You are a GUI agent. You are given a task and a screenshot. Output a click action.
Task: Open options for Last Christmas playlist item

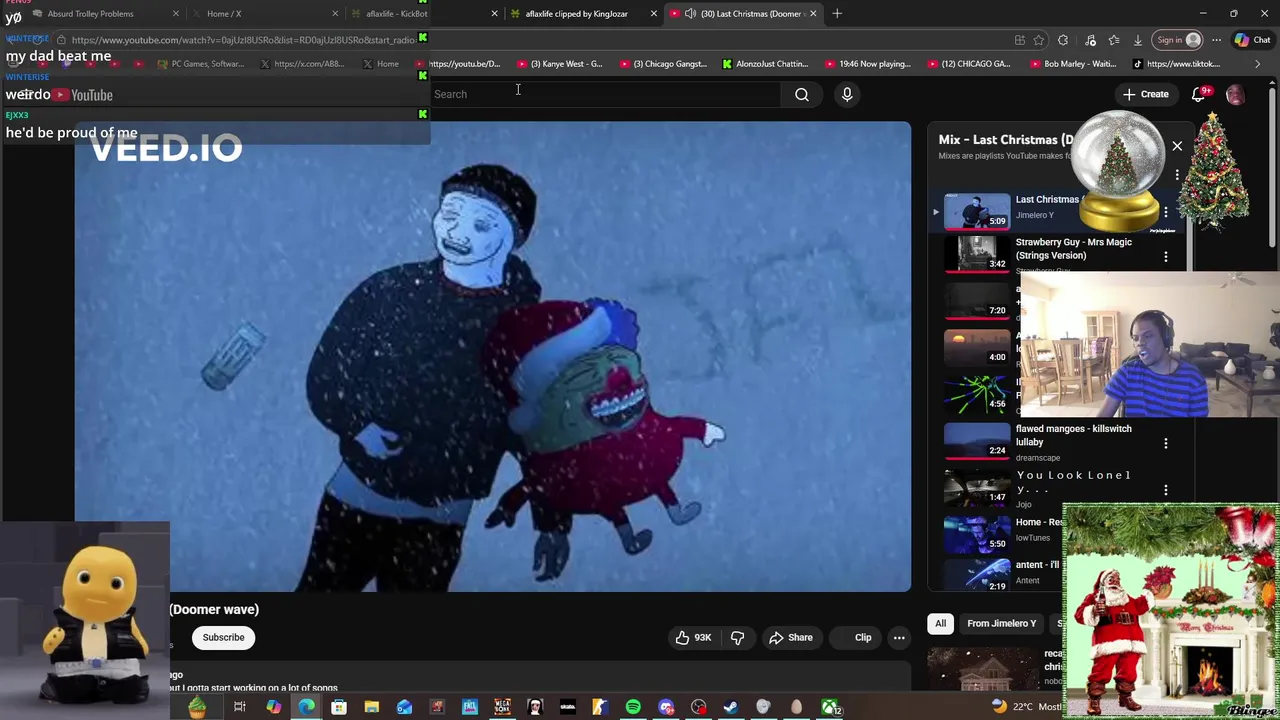click(x=1165, y=211)
